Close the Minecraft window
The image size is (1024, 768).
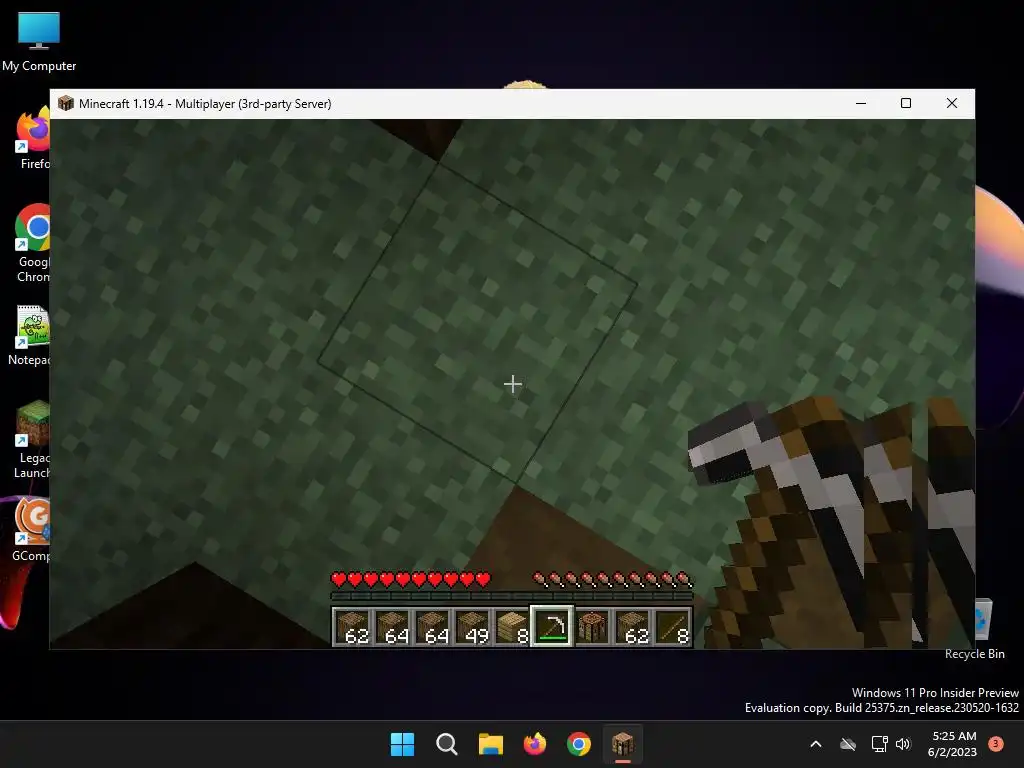pyautogui.click(x=952, y=103)
